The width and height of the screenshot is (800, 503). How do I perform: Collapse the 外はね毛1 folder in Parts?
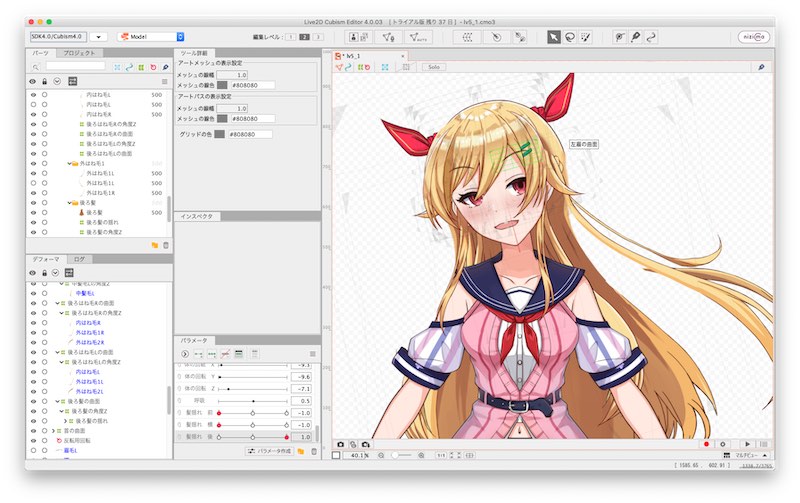tap(69, 164)
